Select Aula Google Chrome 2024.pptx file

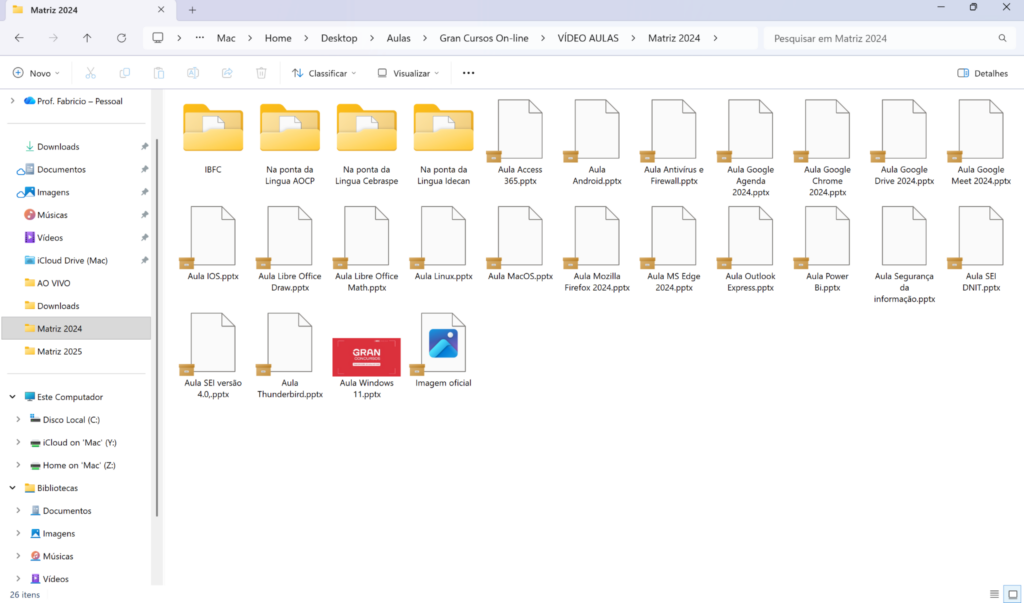pos(827,148)
